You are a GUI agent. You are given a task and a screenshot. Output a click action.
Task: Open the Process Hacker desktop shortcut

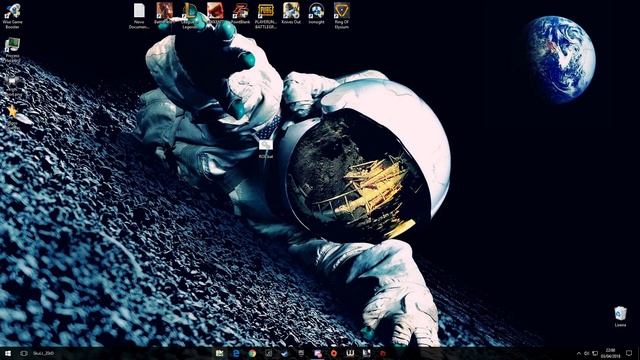12,49
